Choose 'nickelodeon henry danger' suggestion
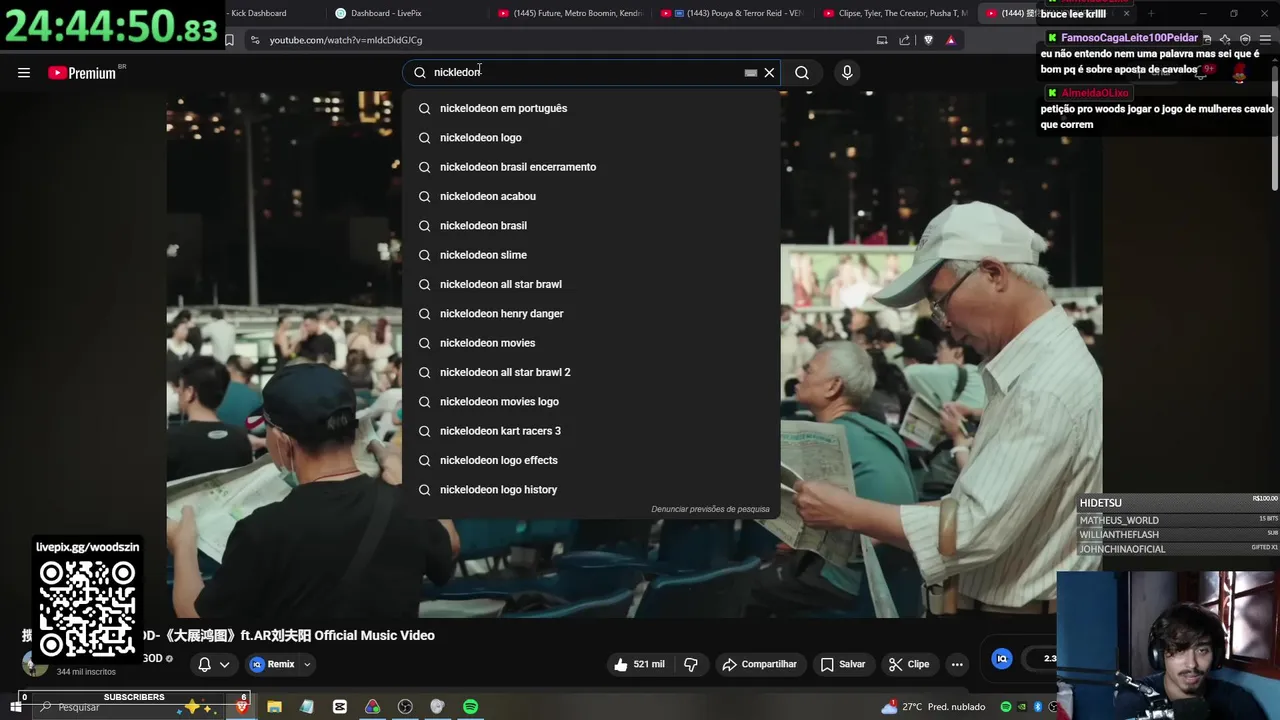This screenshot has width=1280, height=720. pos(591,313)
